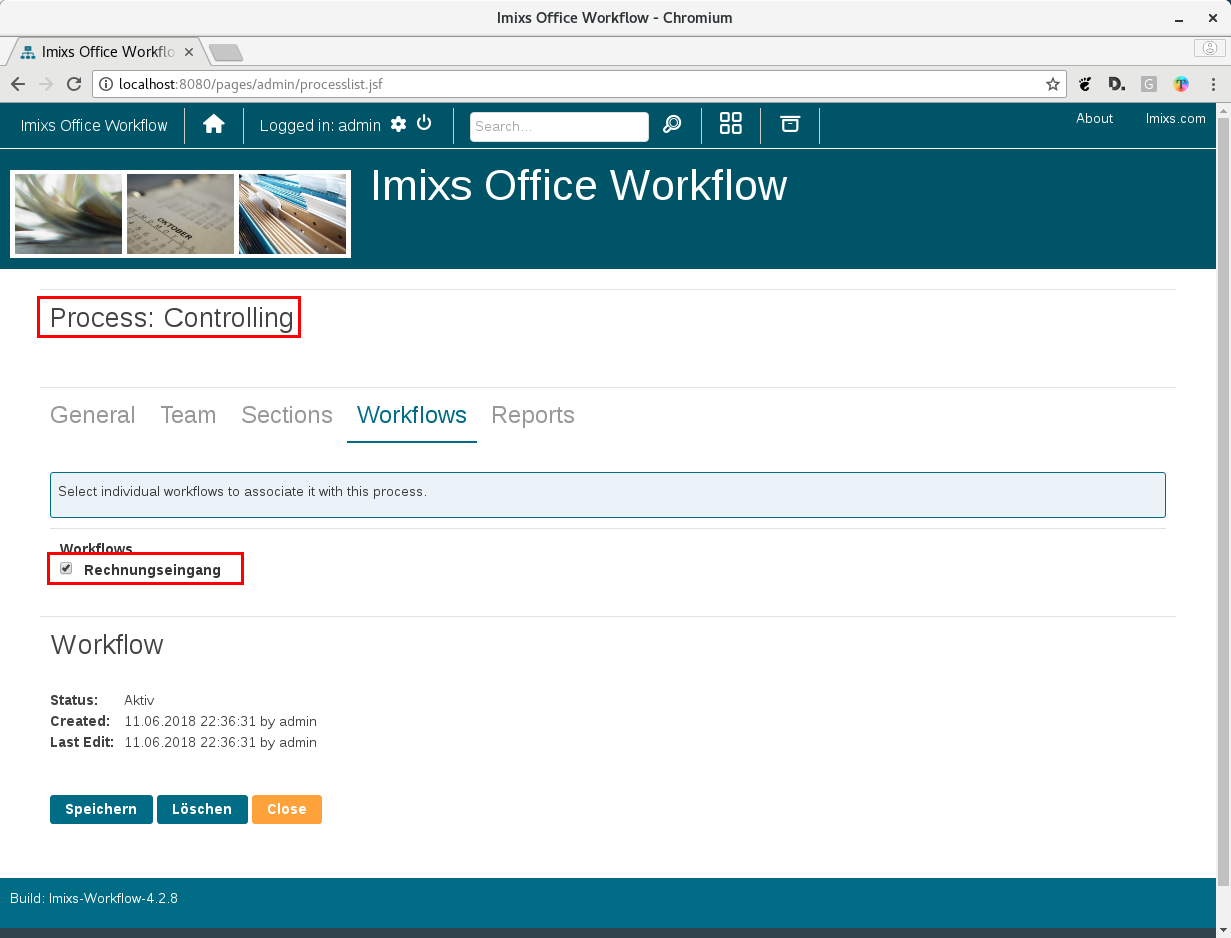Reload the page in browser

72,85
